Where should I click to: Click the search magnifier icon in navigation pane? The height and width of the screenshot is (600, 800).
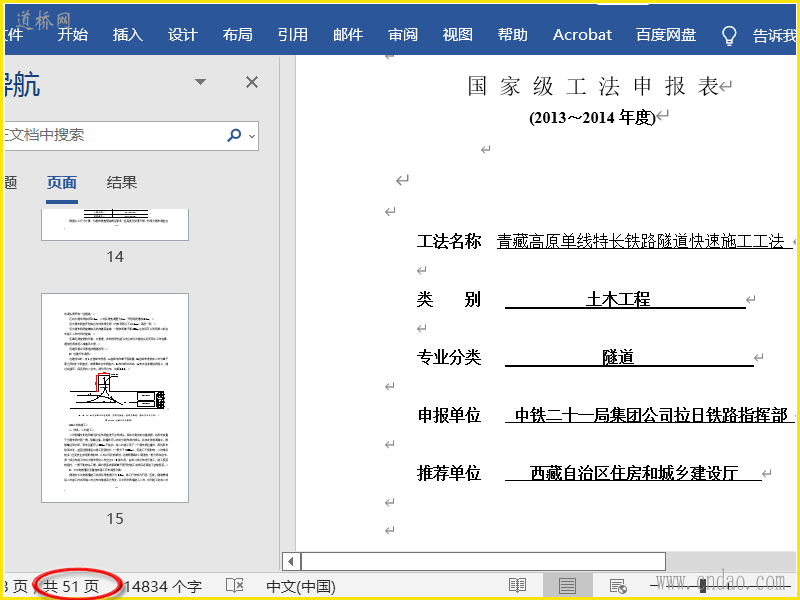(x=234, y=135)
